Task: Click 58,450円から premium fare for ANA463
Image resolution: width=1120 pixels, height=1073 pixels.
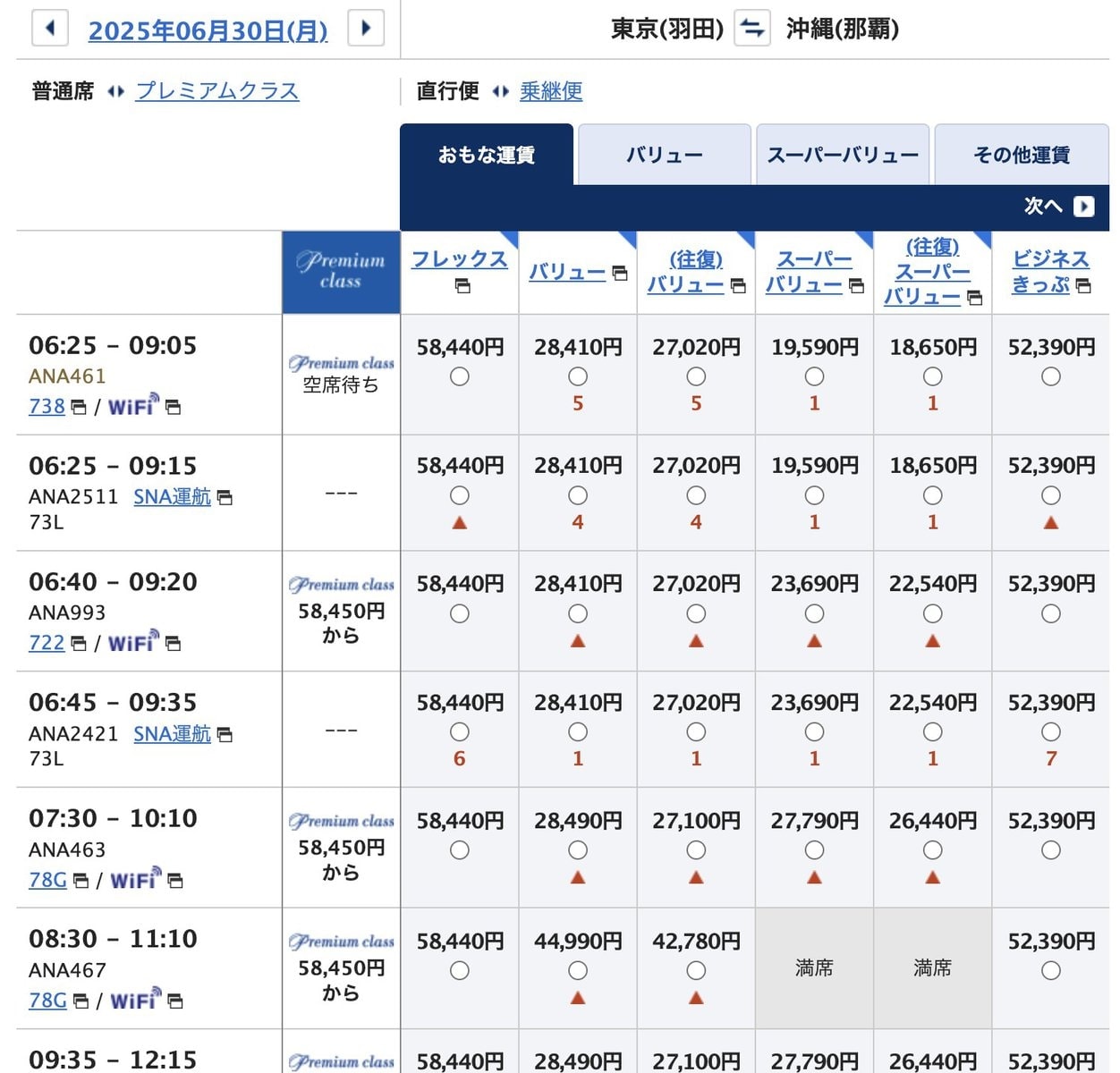Action: (x=341, y=859)
